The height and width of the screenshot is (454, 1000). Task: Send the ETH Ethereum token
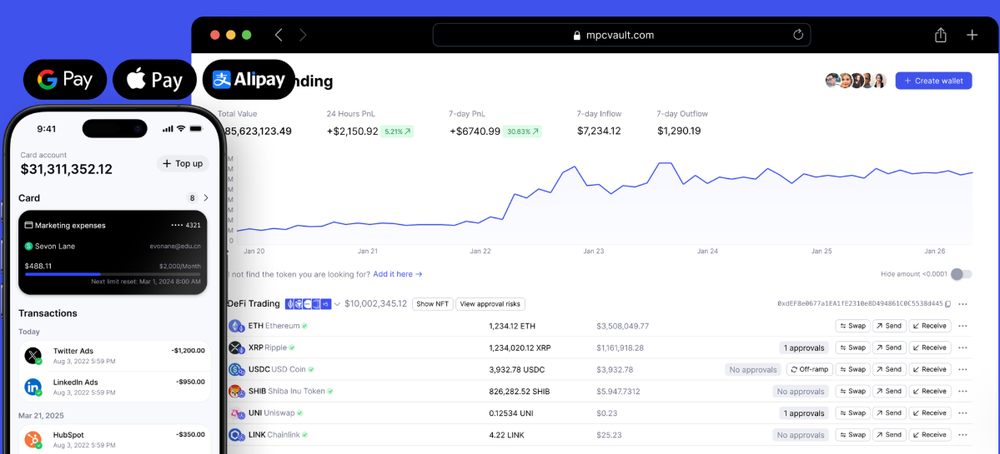point(889,326)
